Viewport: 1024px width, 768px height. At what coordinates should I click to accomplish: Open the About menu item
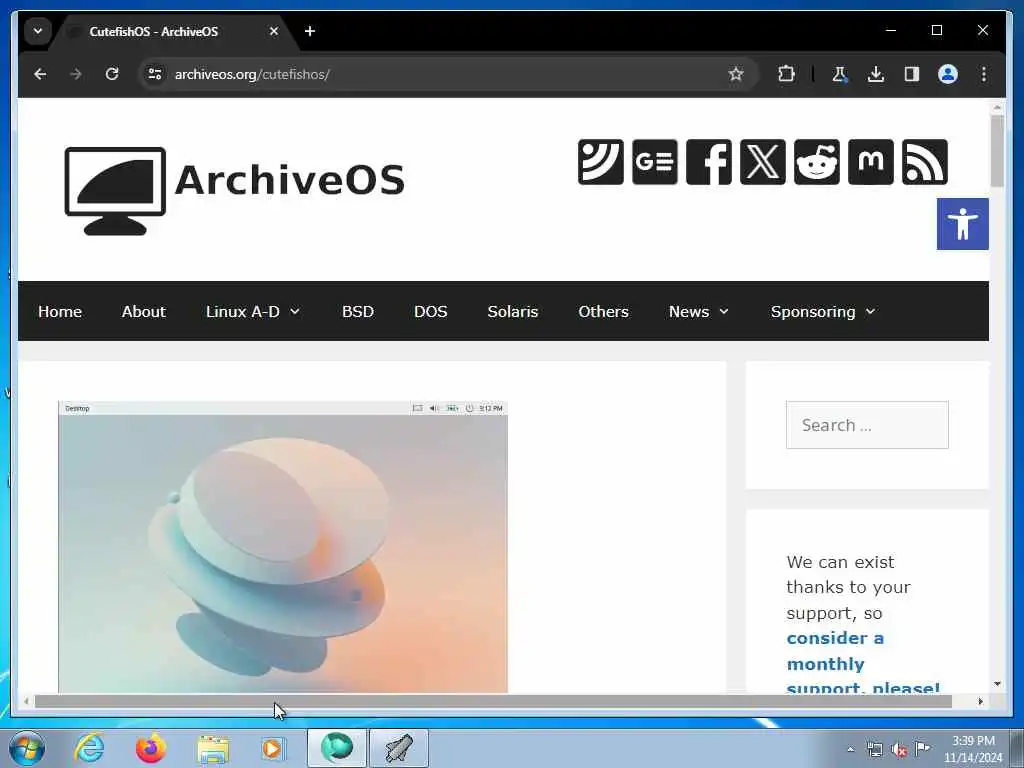click(144, 312)
